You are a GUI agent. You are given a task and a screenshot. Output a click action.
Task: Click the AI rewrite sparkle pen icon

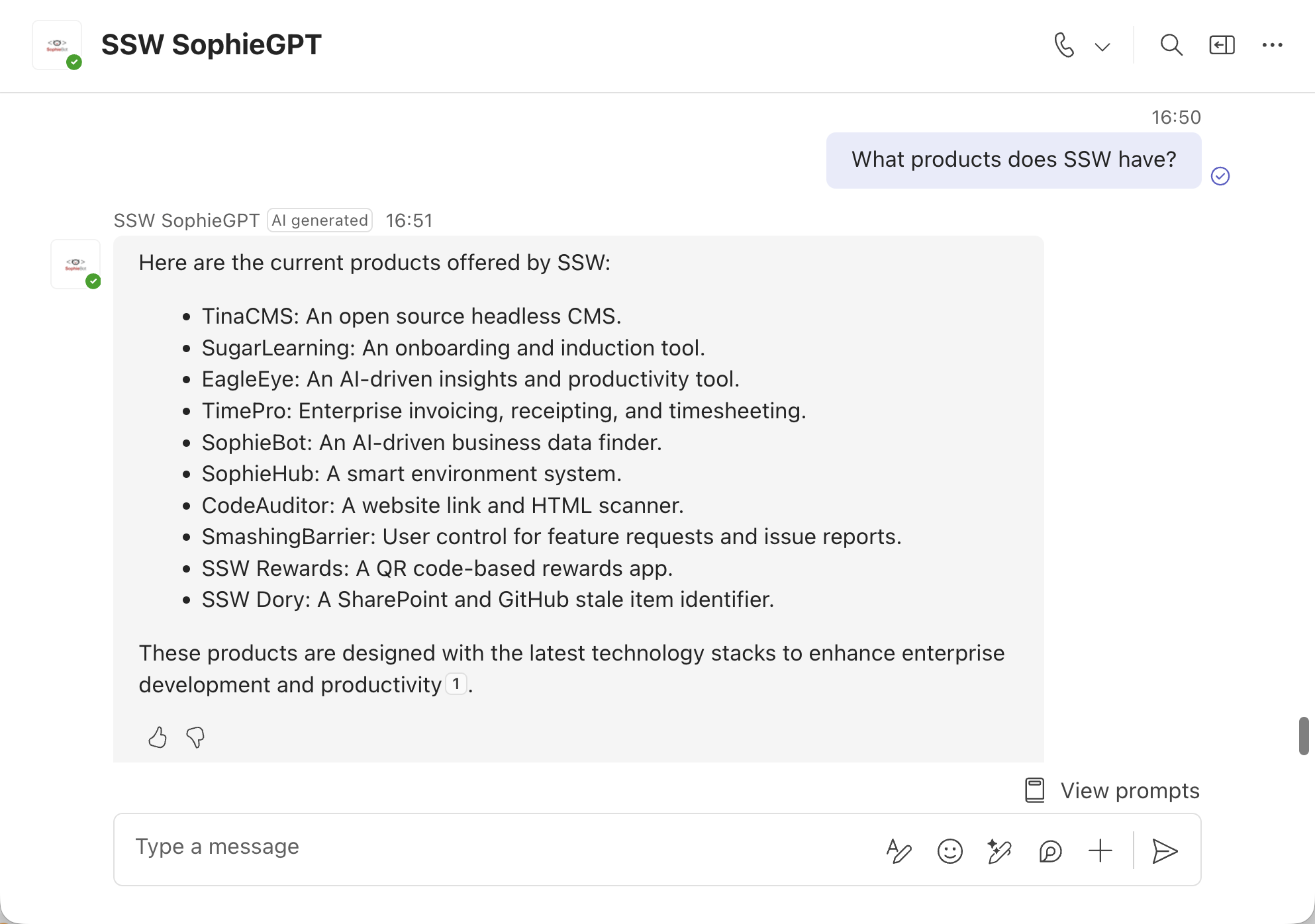tap(999, 851)
